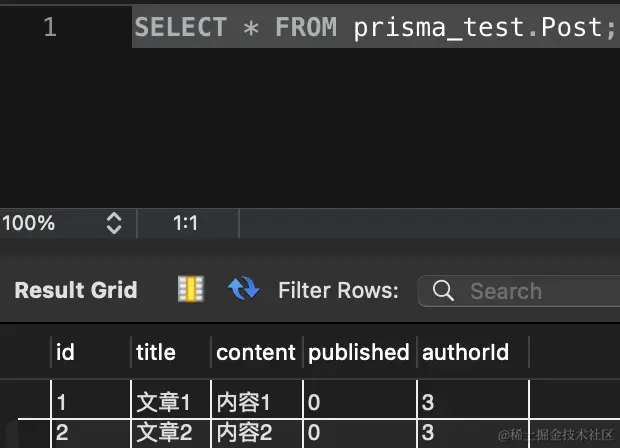
Task: Select cell containing 文章2
Action: click(x=171, y=433)
